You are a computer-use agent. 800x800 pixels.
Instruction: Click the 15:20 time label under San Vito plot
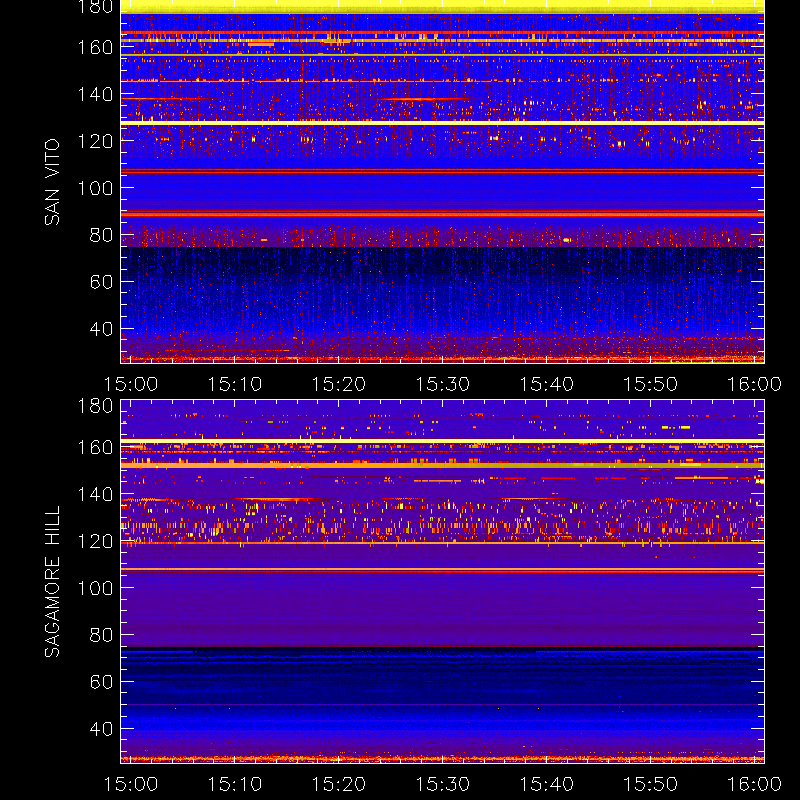click(339, 384)
